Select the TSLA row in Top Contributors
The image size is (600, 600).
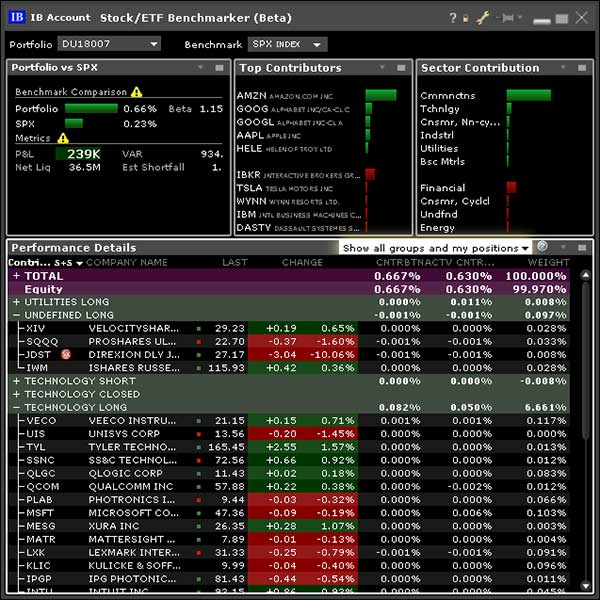tap(323, 188)
